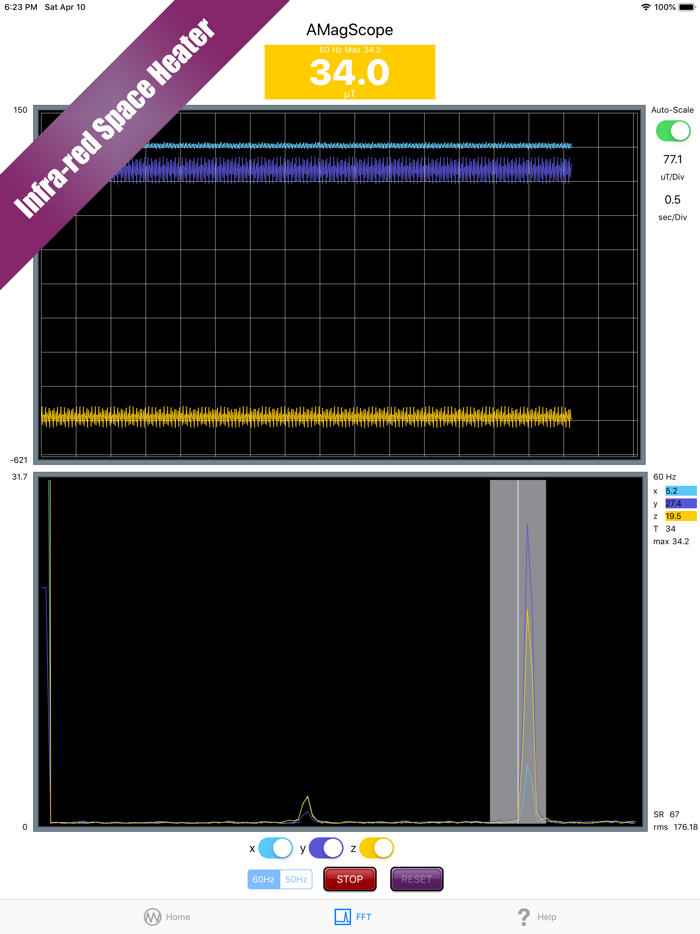The image size is (700, 934).
Task: Check the Wi-Fi status icon
Action: (646, 7)
